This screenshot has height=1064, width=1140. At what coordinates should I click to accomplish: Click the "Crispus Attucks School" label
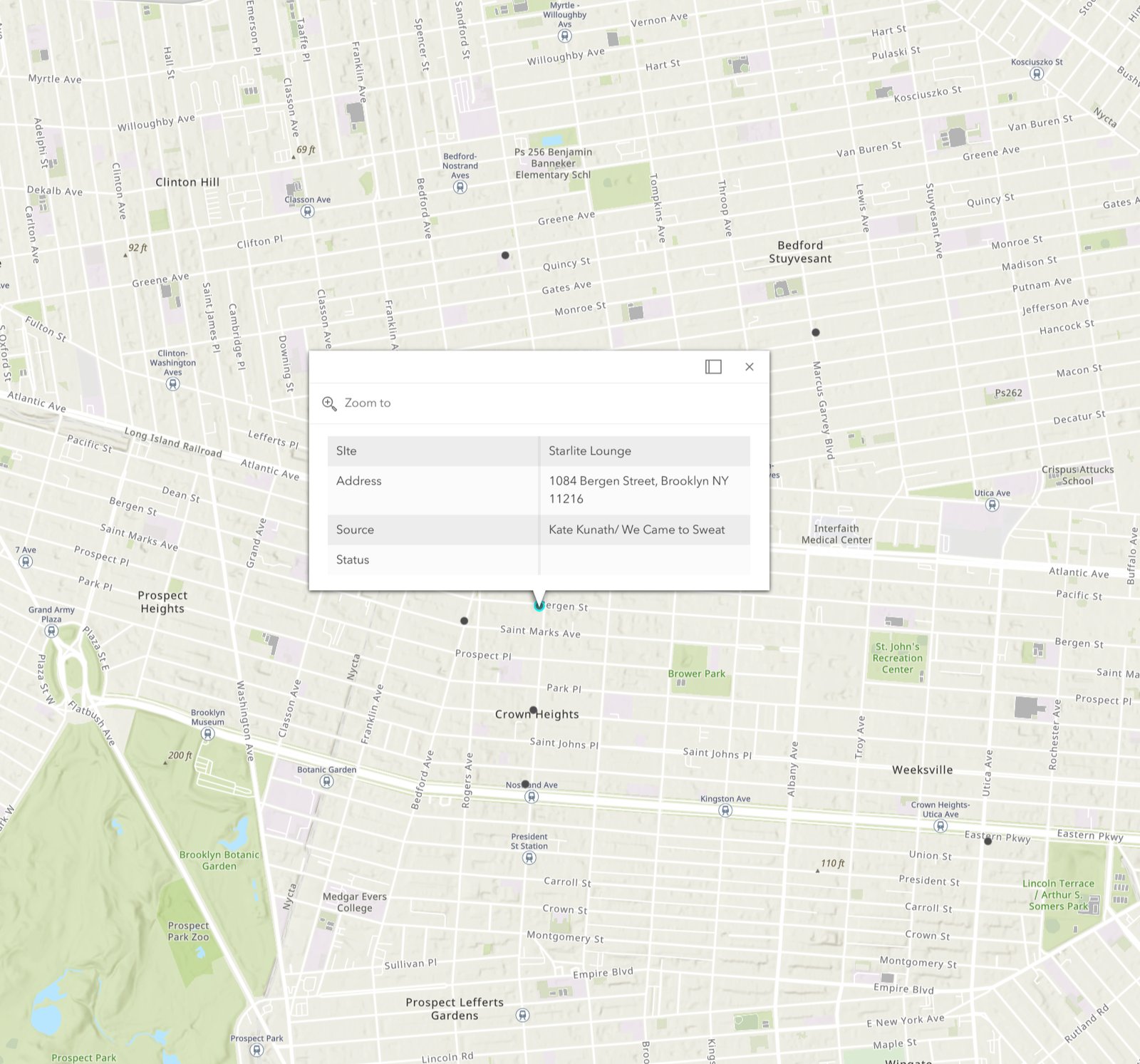[1077, 475]
